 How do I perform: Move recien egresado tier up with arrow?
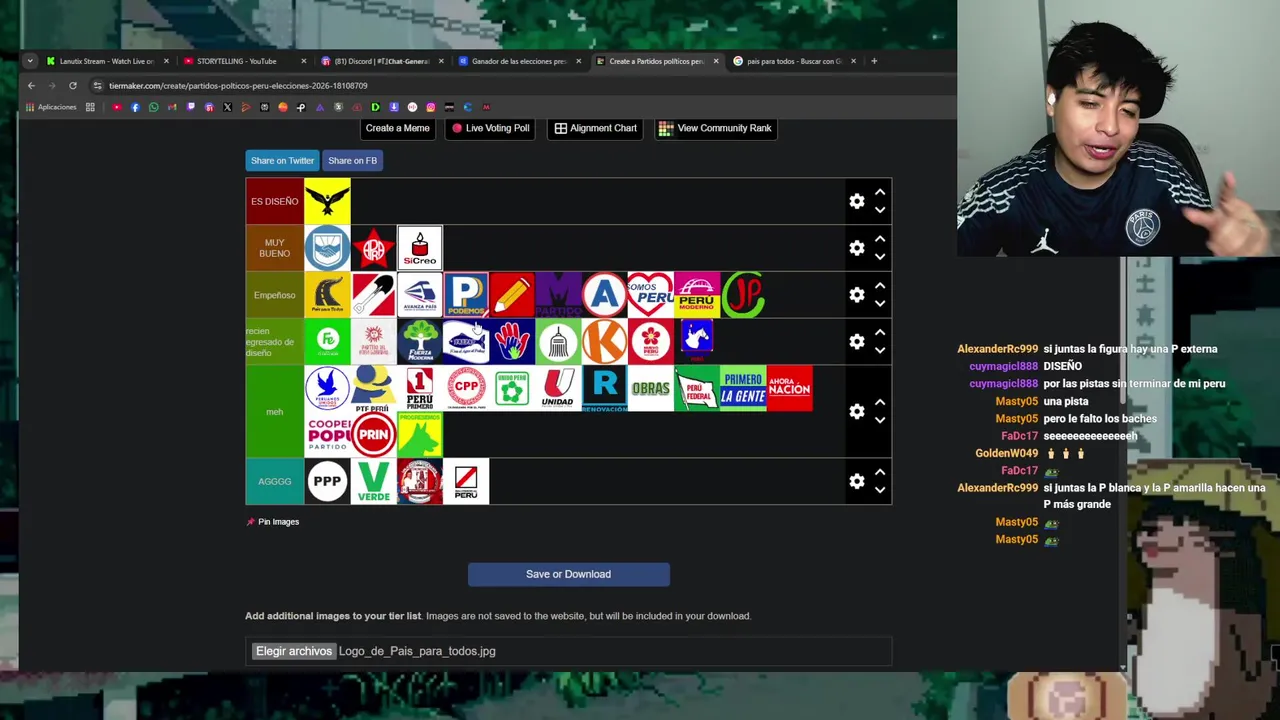coord(880,332)
